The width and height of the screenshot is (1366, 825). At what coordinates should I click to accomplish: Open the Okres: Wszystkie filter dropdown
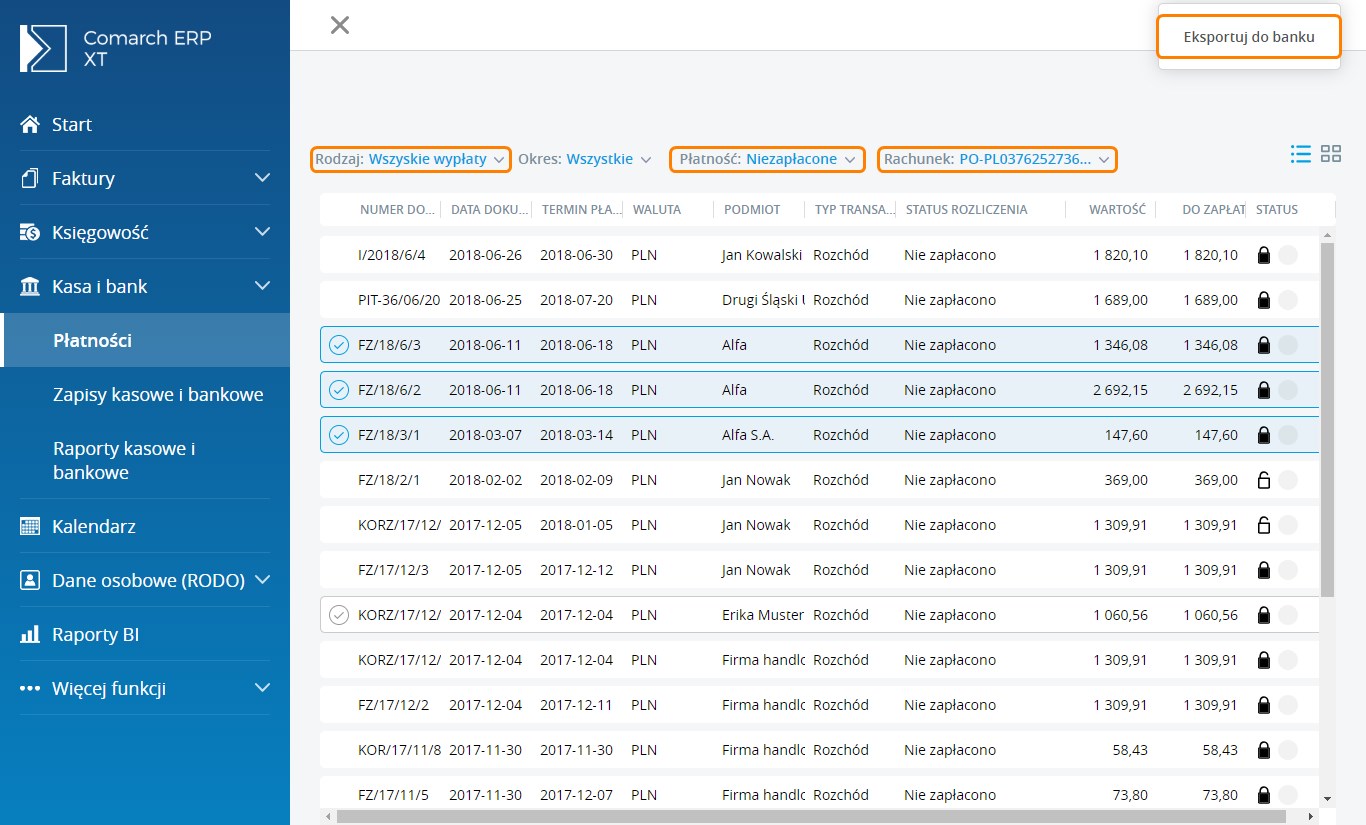coord(585,159)
